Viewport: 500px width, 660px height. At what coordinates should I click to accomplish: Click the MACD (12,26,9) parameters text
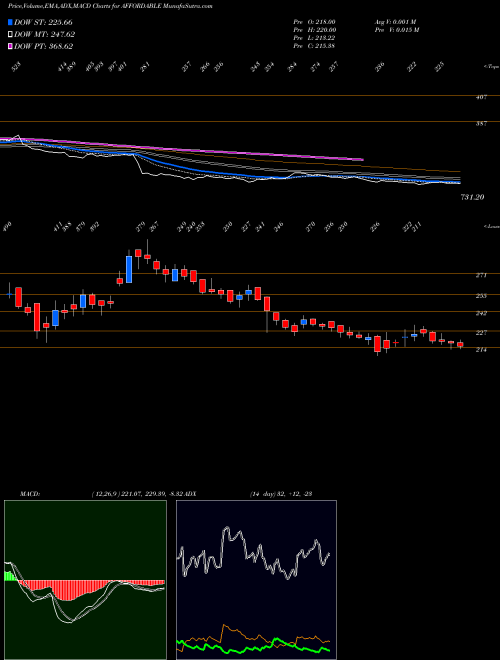[x=137, y=494]
